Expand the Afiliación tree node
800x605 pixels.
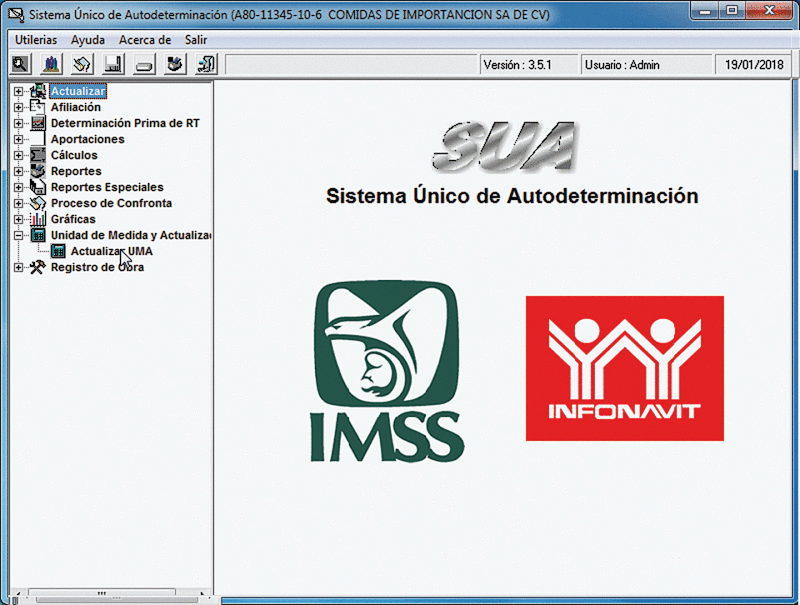(18, 107)
